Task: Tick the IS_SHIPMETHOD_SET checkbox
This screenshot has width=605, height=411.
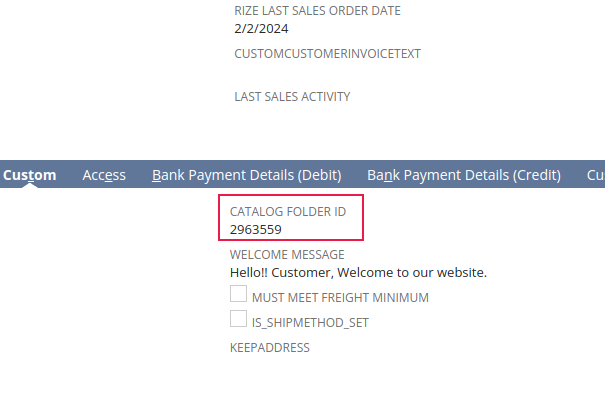Action: point(239,320)
